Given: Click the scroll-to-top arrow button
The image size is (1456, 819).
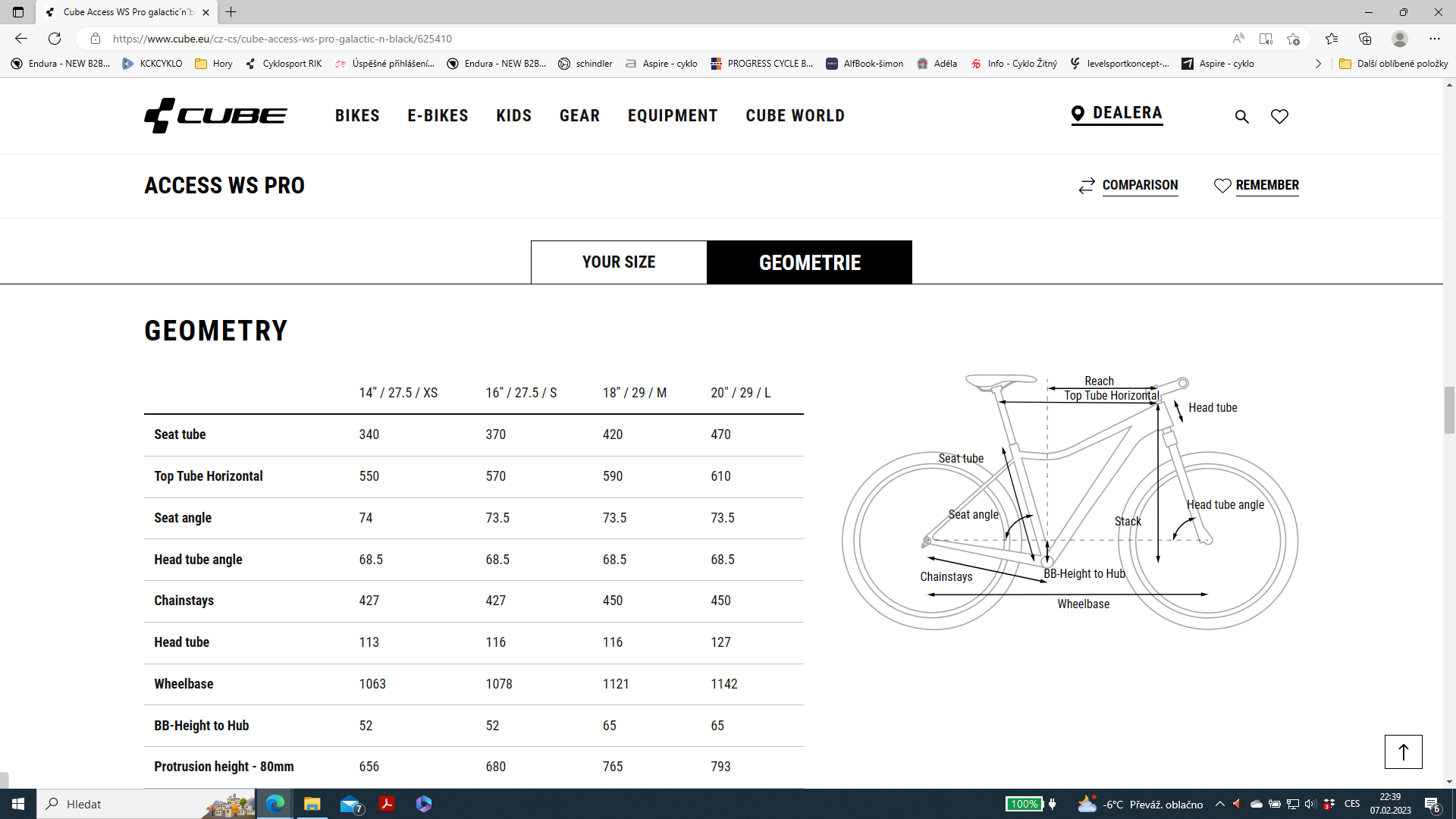Looking at the screenshot, I should click(1403, 752).
